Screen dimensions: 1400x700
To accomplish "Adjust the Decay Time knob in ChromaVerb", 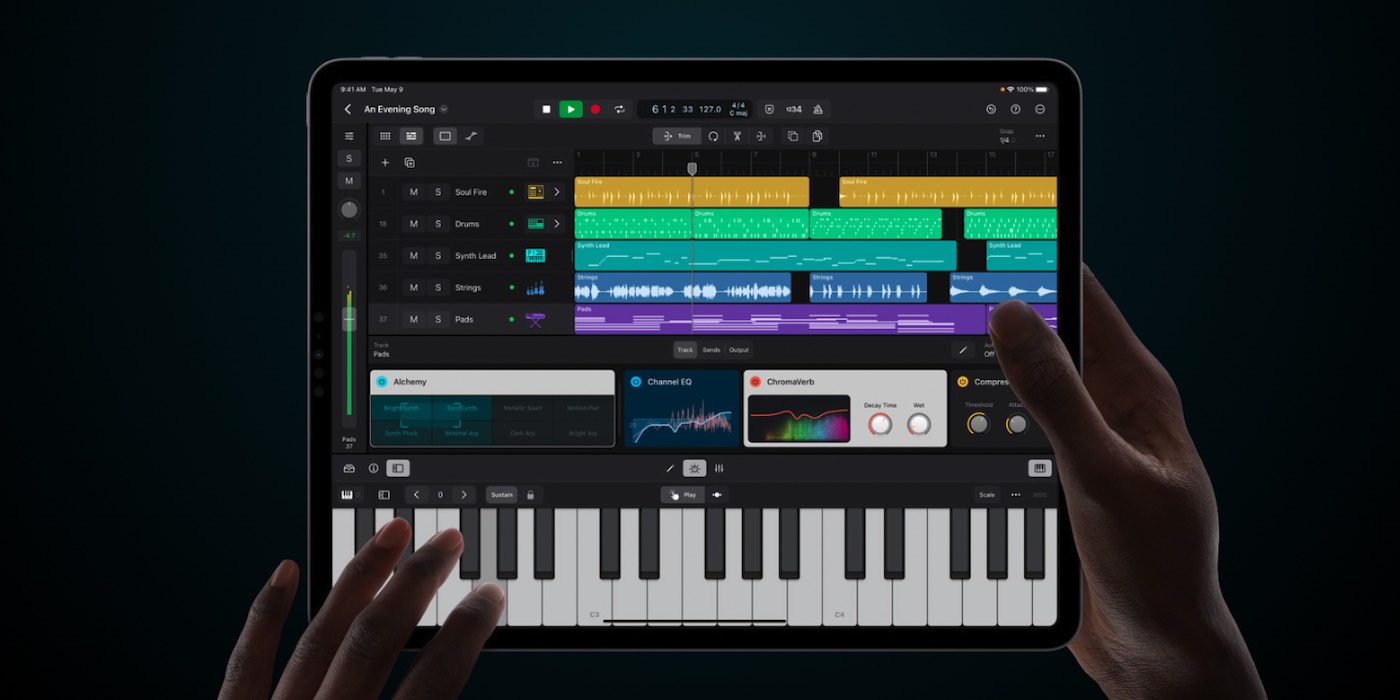I will [880, 424].
